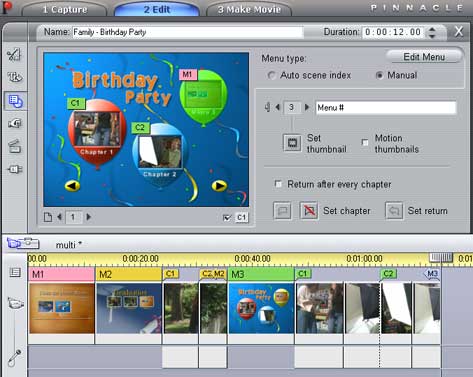473x377 pixels.
Task: Click Chapter 1 red balloon in preview
Action: (x=97, y=133)
